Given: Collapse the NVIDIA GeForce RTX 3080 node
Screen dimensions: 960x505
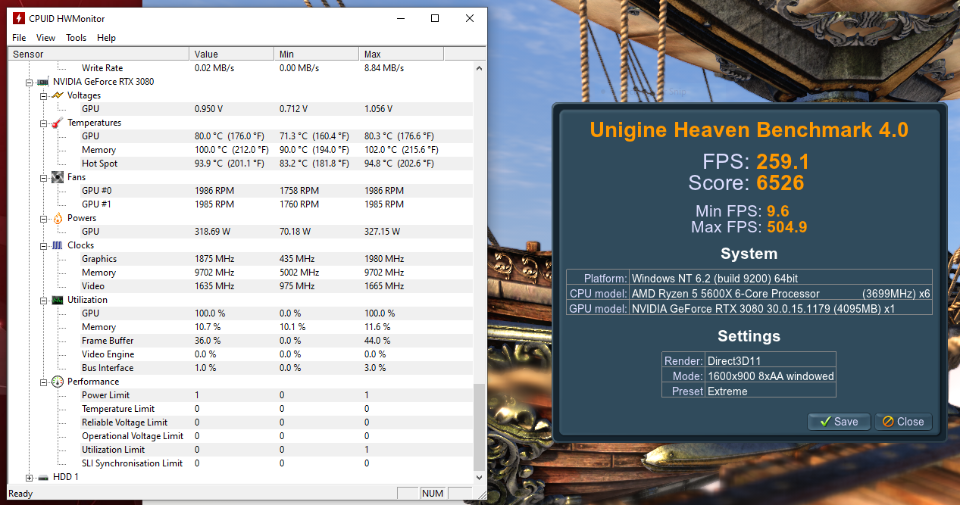Looking at the screenshot, I should (29, 82).
